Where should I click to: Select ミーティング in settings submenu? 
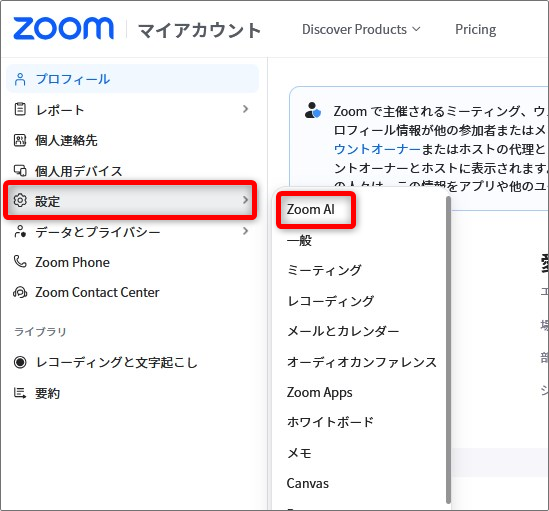tap(324, 270)
